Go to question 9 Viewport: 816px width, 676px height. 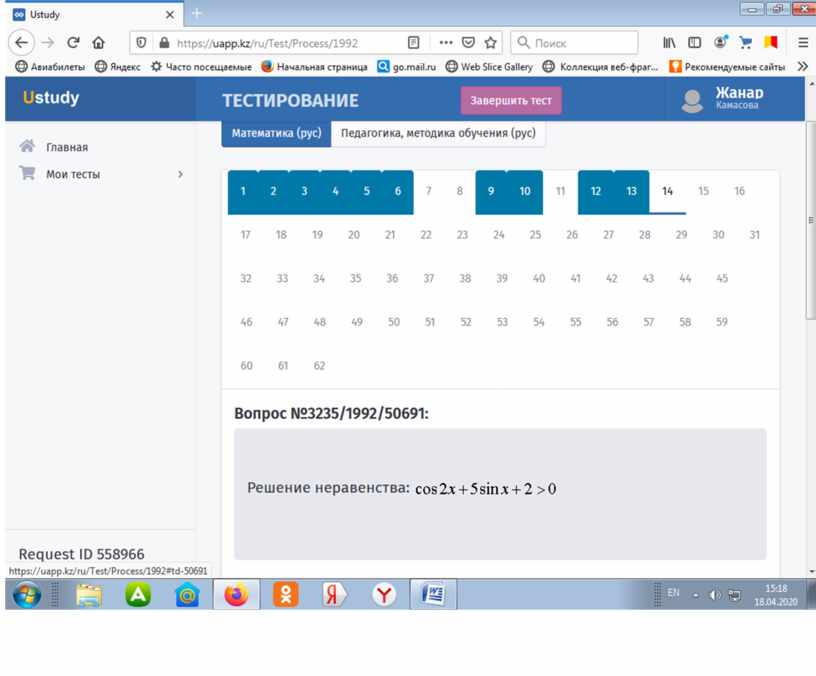(x=491, y=191)
